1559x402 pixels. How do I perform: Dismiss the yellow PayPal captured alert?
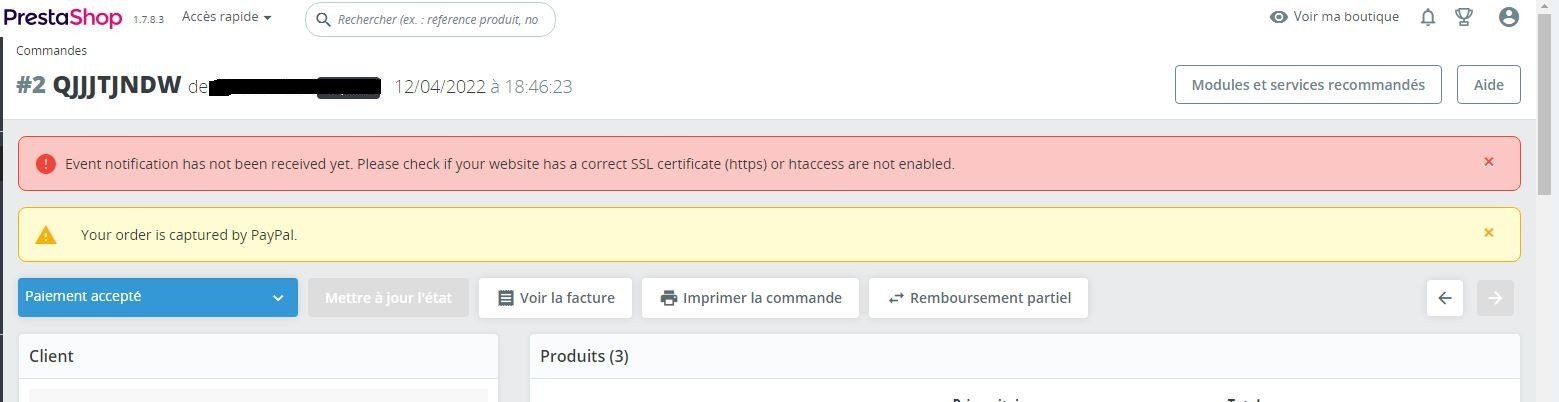[x=1488, y=233]
